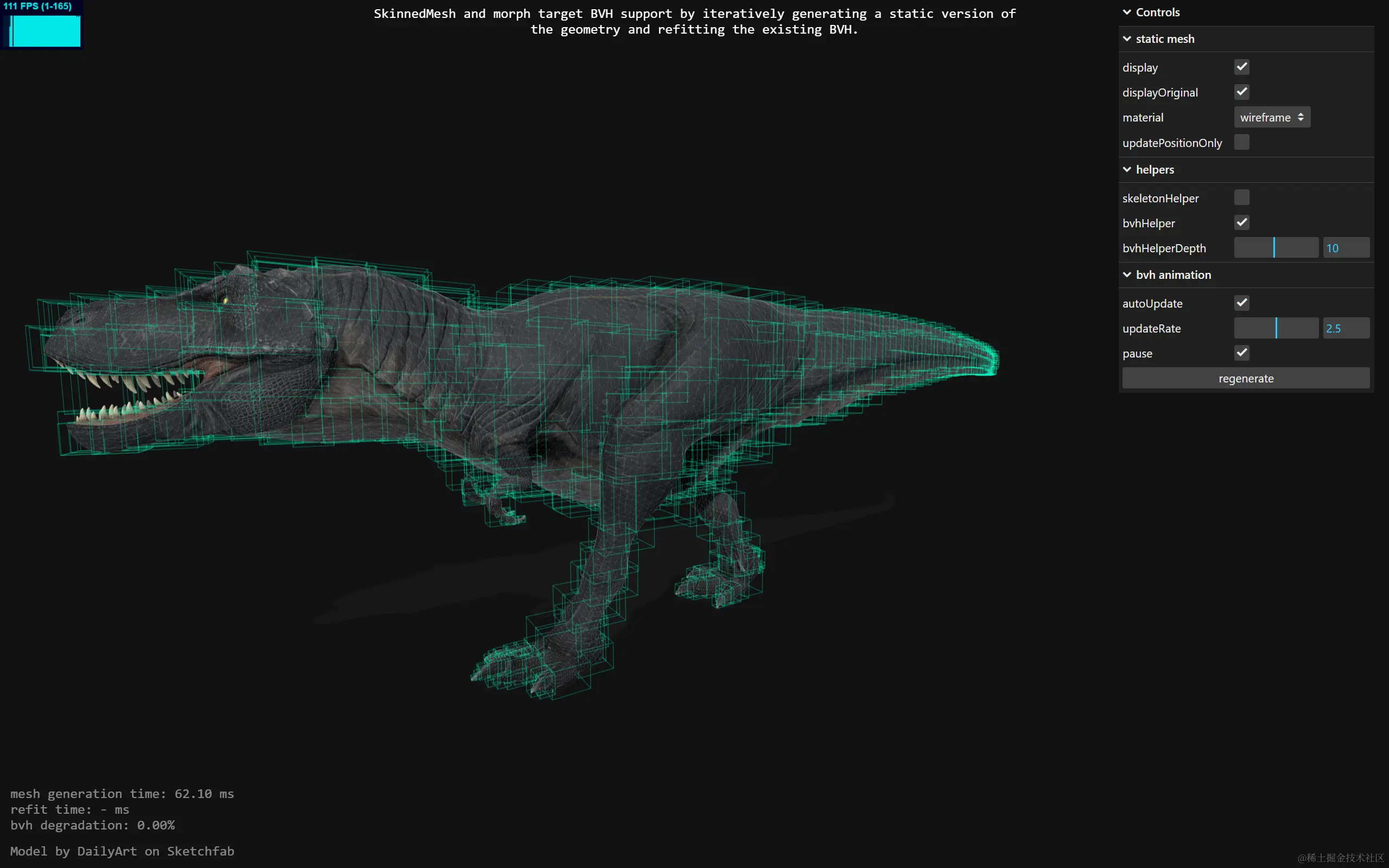Click the updateRate value field showing 2.5
The image size is (1389, 868).
(x=1346, y=328)
